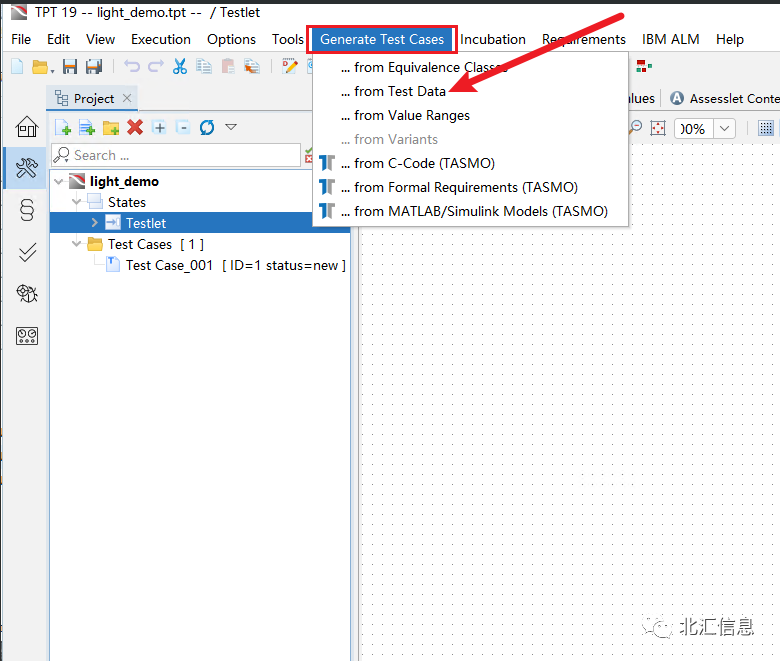This screenshot has height=661, width=780.
Task: Select the wrench and screwdriver modeling view
Action: pos(27,168)
